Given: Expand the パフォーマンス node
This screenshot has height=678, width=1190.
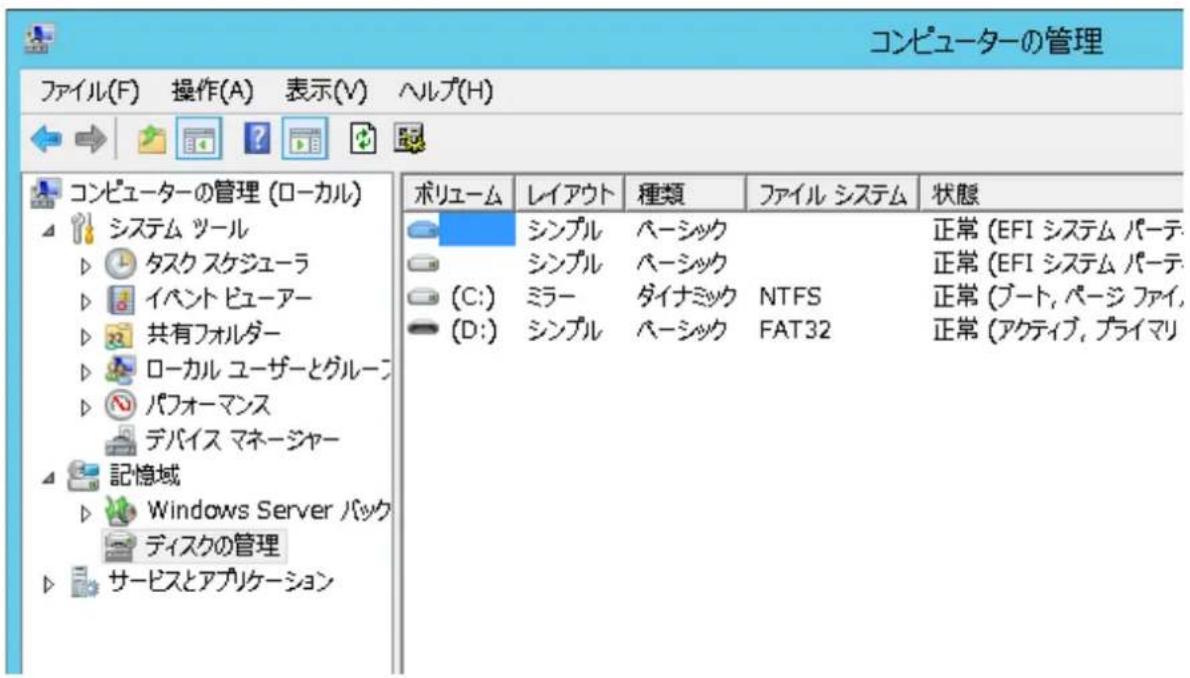Looking at the screenshot, I should coord(86,408).
